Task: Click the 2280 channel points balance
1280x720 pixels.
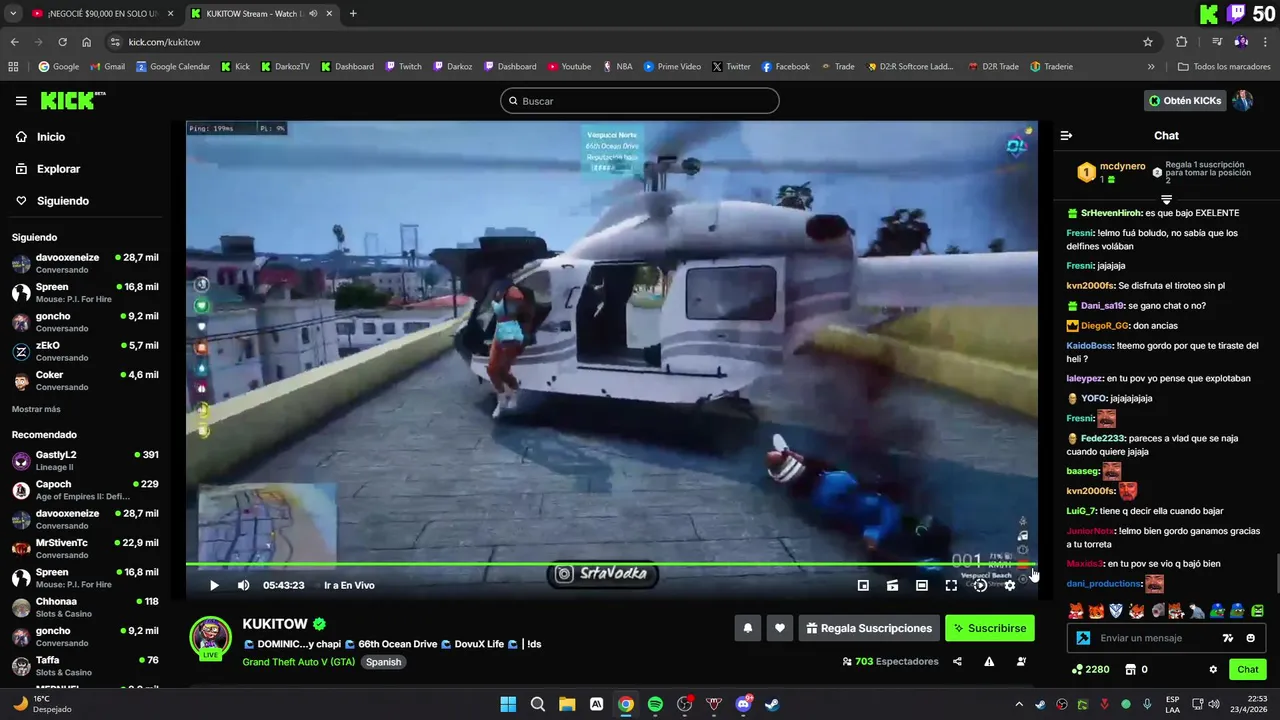Action: (x=1090, y=669)
